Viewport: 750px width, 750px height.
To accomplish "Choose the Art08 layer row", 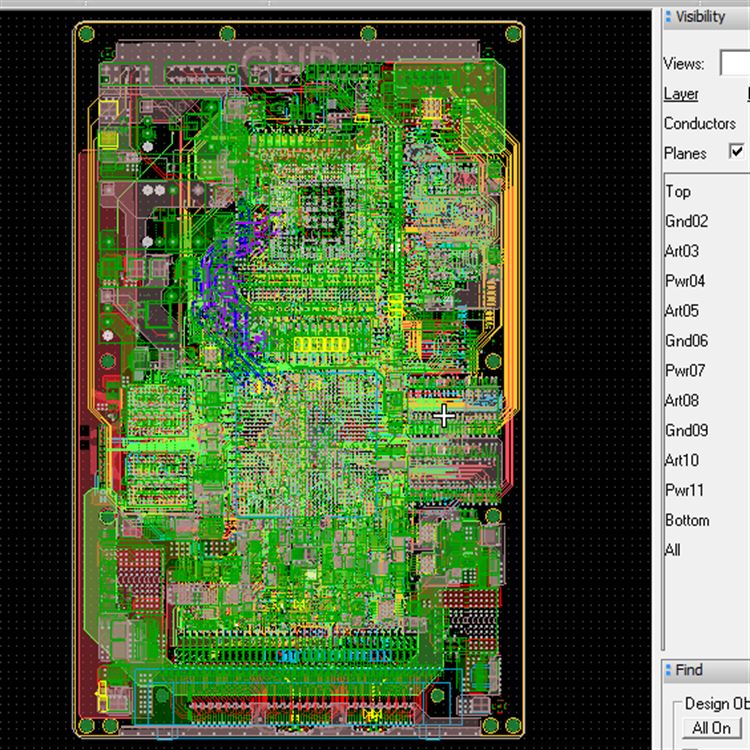I will [x=682, y=401].
